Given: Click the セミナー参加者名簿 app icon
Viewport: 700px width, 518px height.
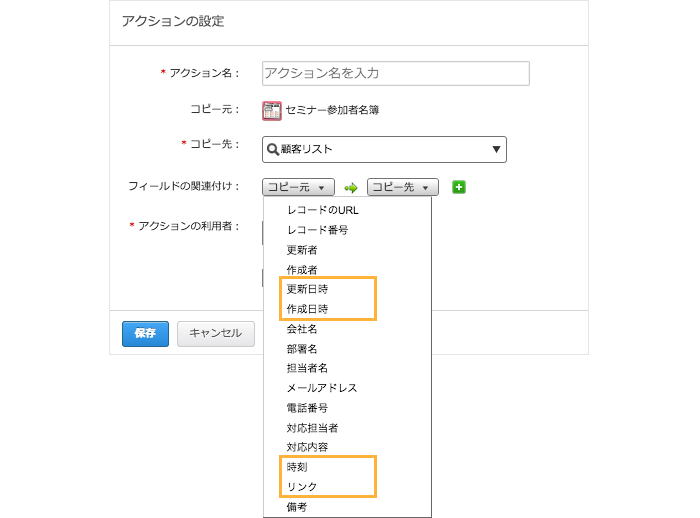Looking at the screenshot, I should click(272, 111).
